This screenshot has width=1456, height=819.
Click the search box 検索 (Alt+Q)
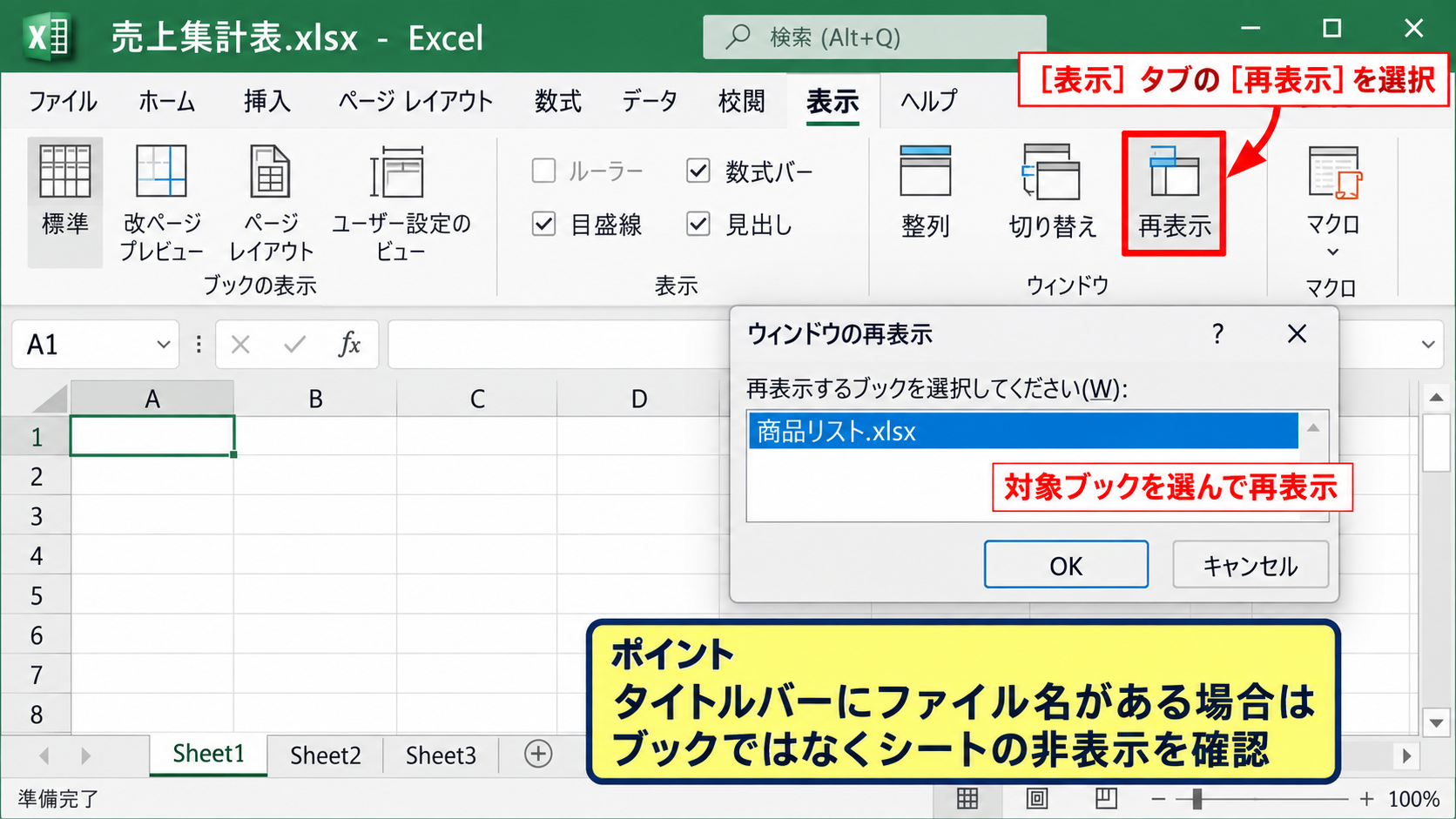[x=874, y=37]
